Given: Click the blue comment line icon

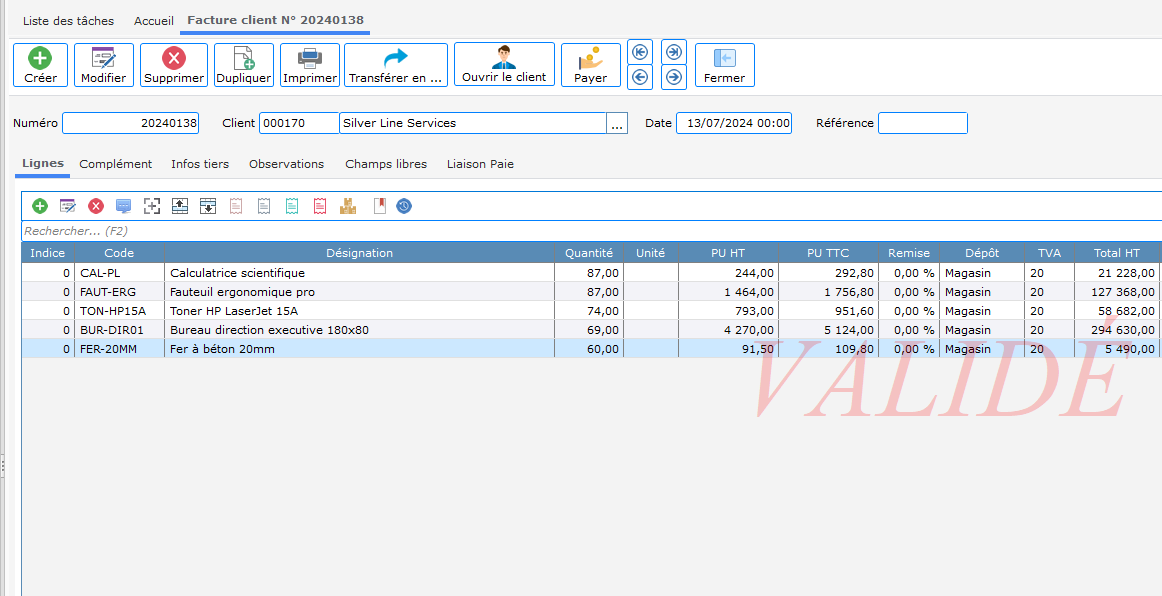Looking at the screenshot, I should pyautogui.click(x=124, y=206).
